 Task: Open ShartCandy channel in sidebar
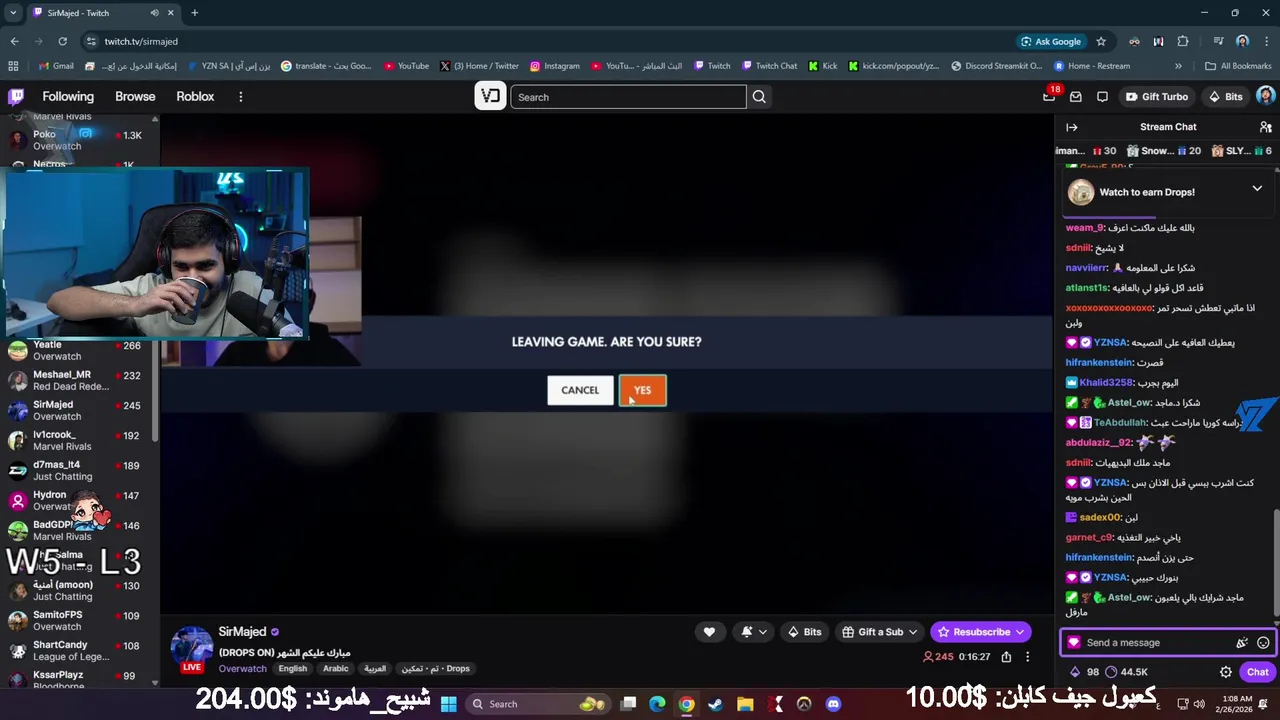pos(80,650)
